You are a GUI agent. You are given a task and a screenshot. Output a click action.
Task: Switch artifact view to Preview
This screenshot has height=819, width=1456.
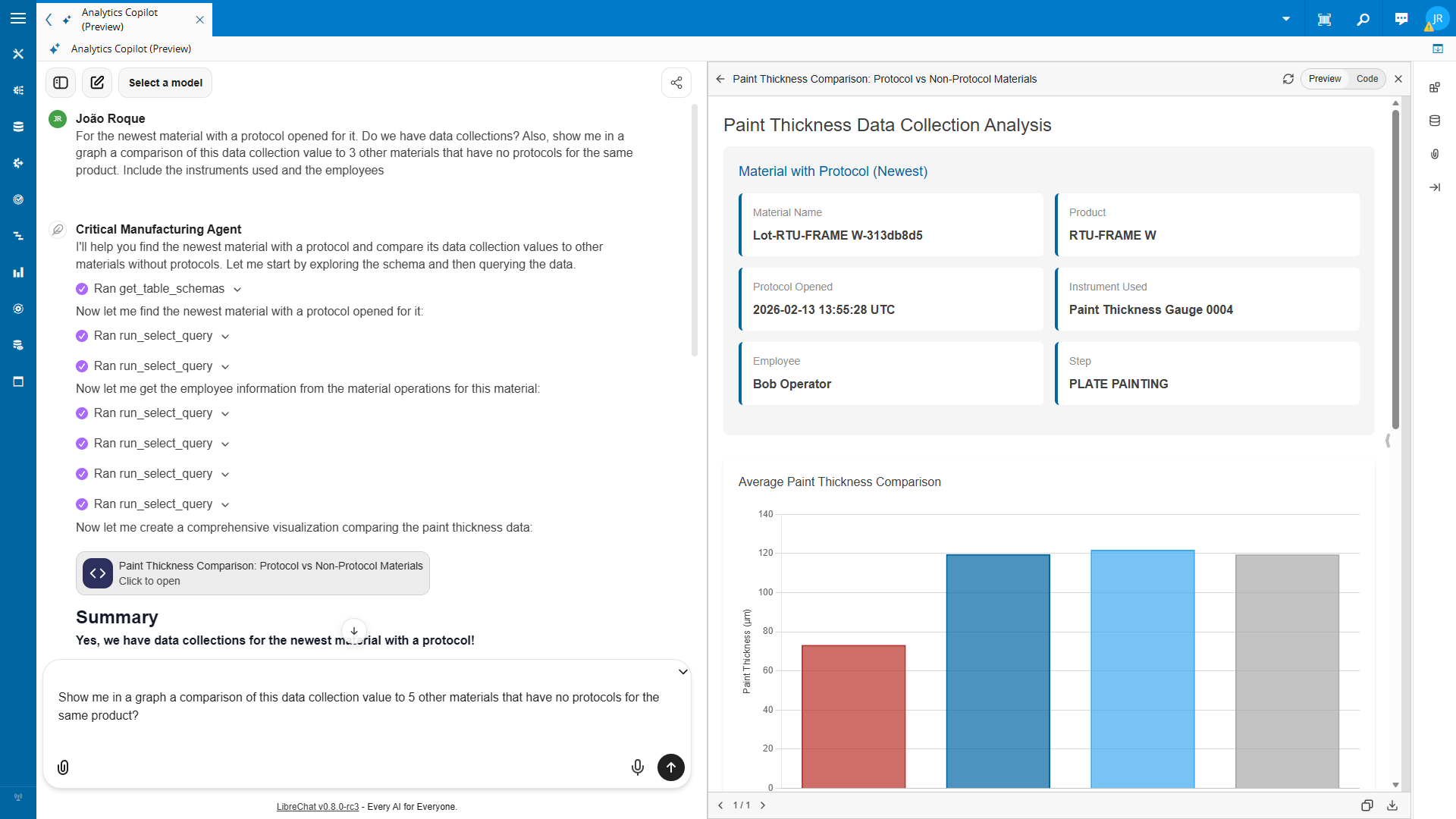pos(1324,79)
